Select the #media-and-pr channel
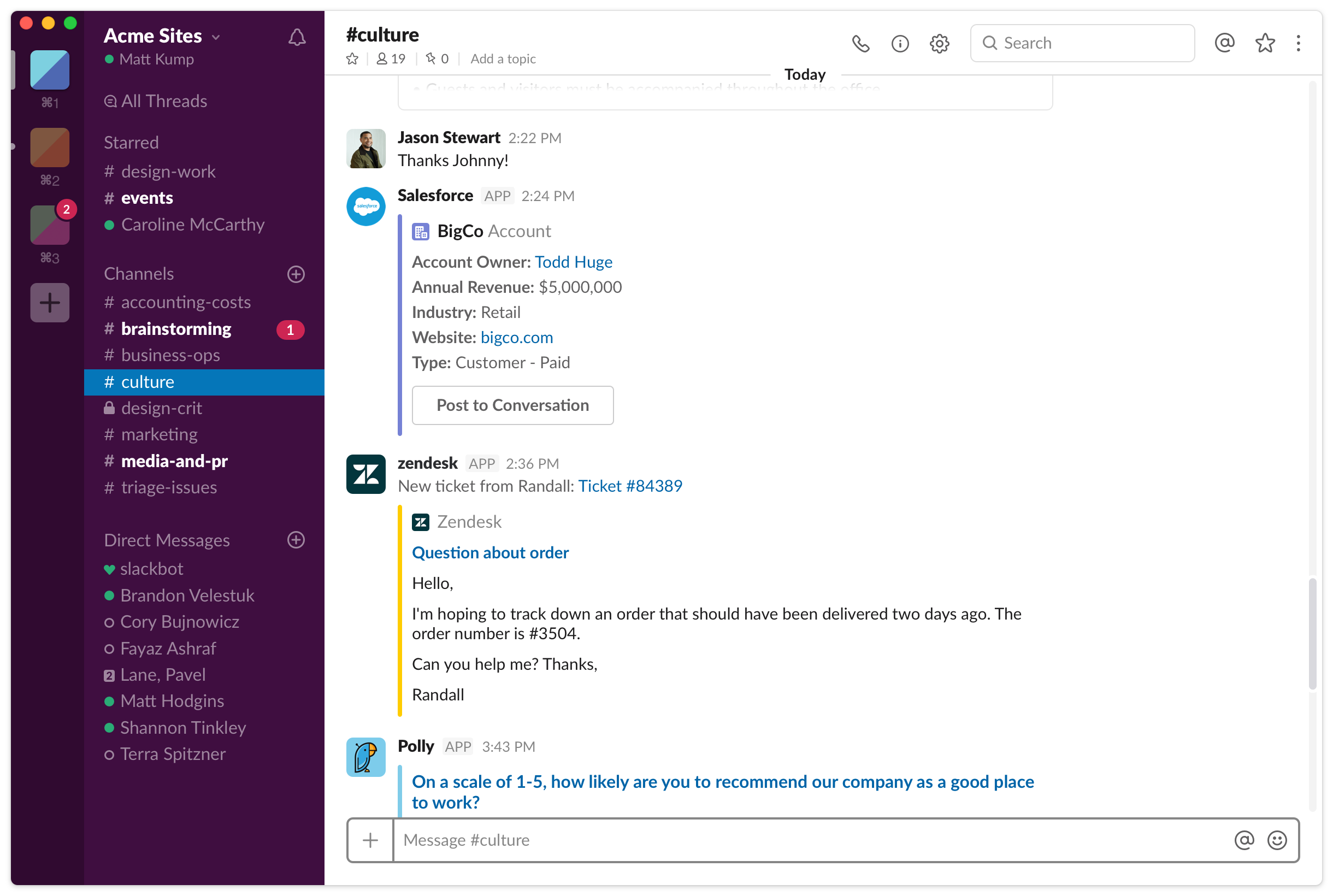 [174, 461]
